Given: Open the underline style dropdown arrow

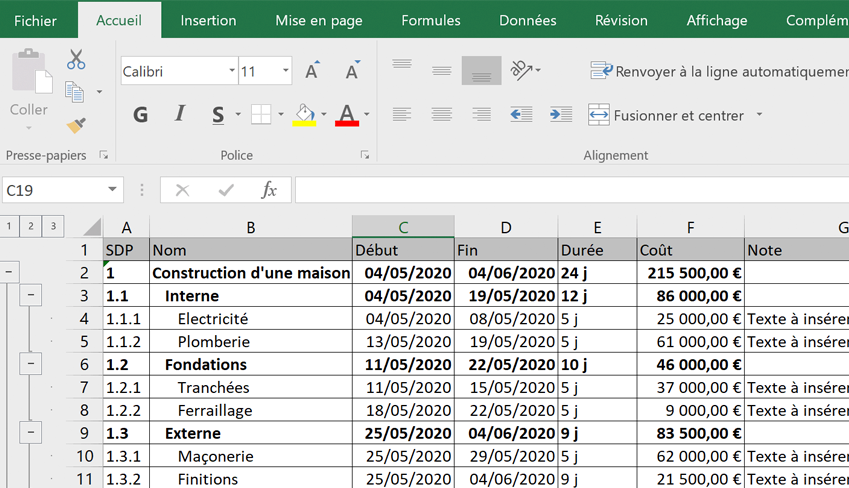Looking at the screenshot, I should pyautogui.click(x=238, y=114).
